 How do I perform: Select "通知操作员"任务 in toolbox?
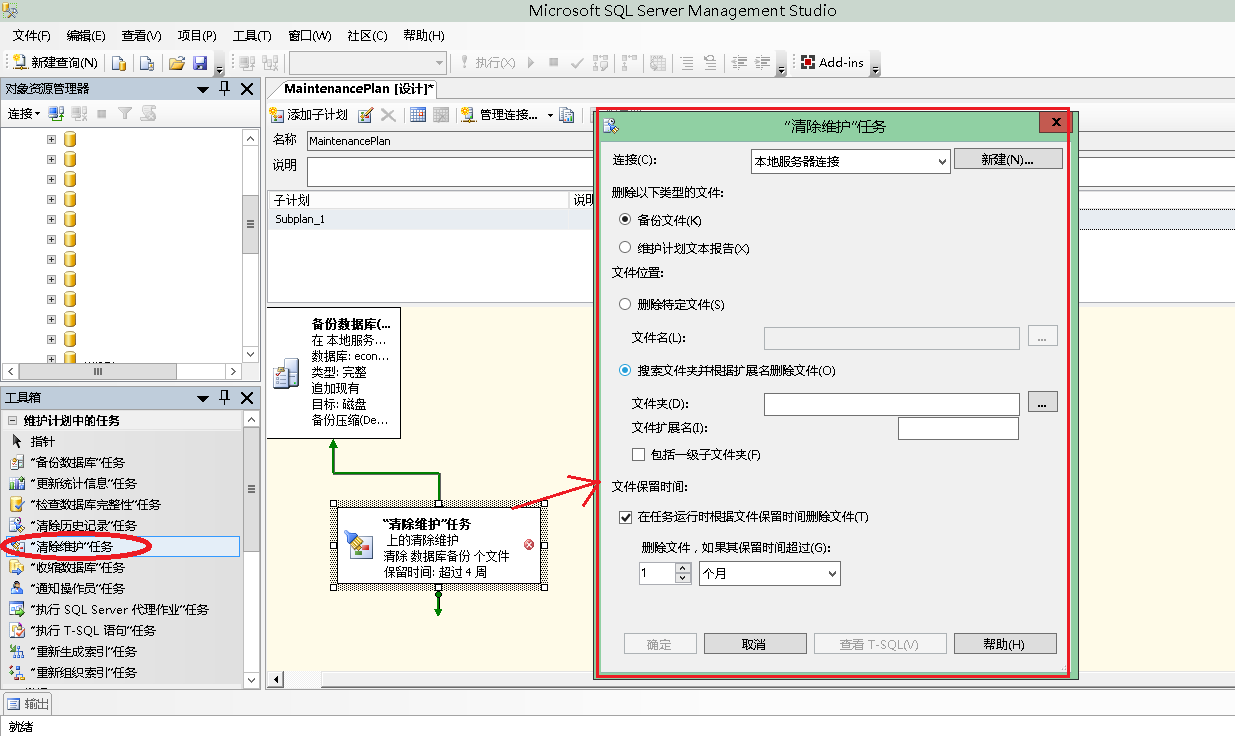pyautogui.click(x=78, y=588)
